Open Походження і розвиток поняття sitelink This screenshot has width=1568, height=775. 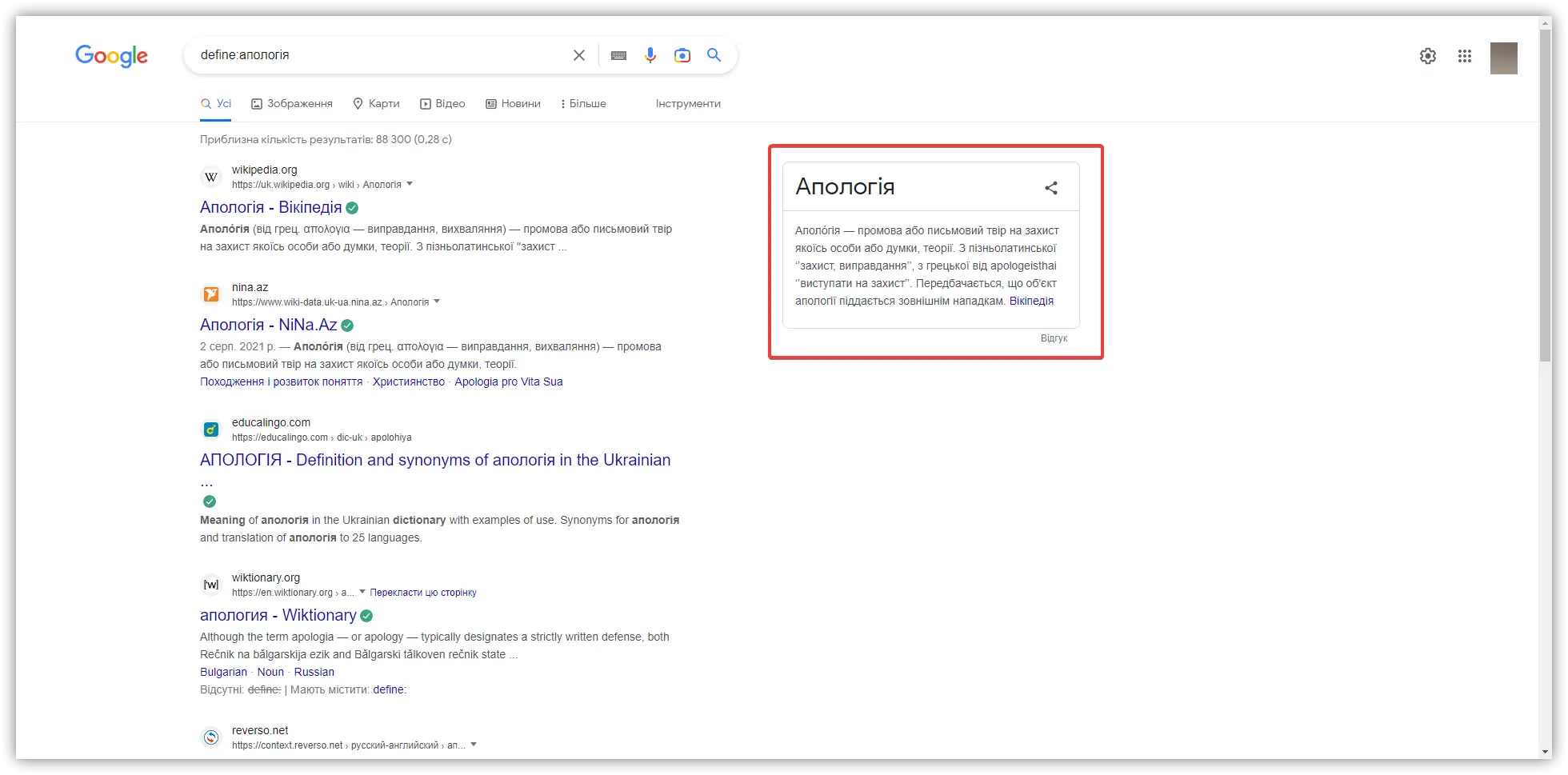281,382
